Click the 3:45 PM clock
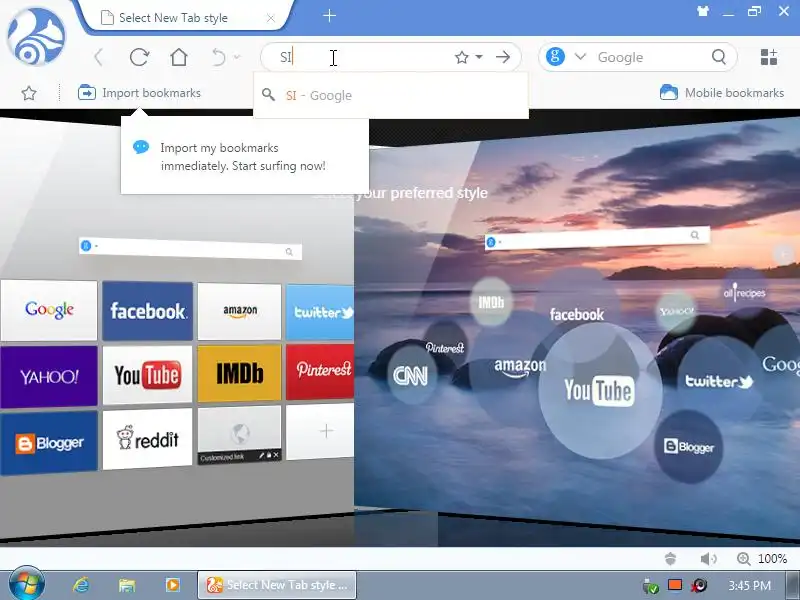 point(749,585)
